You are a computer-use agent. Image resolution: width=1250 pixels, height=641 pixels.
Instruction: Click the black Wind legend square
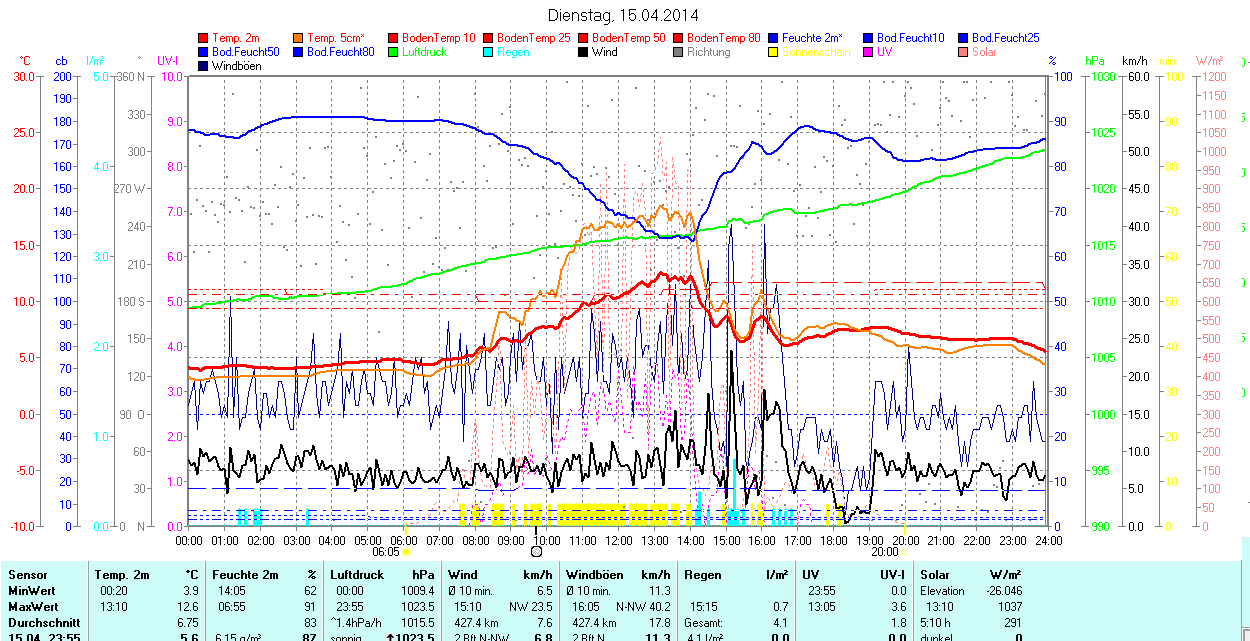point(584,52)
